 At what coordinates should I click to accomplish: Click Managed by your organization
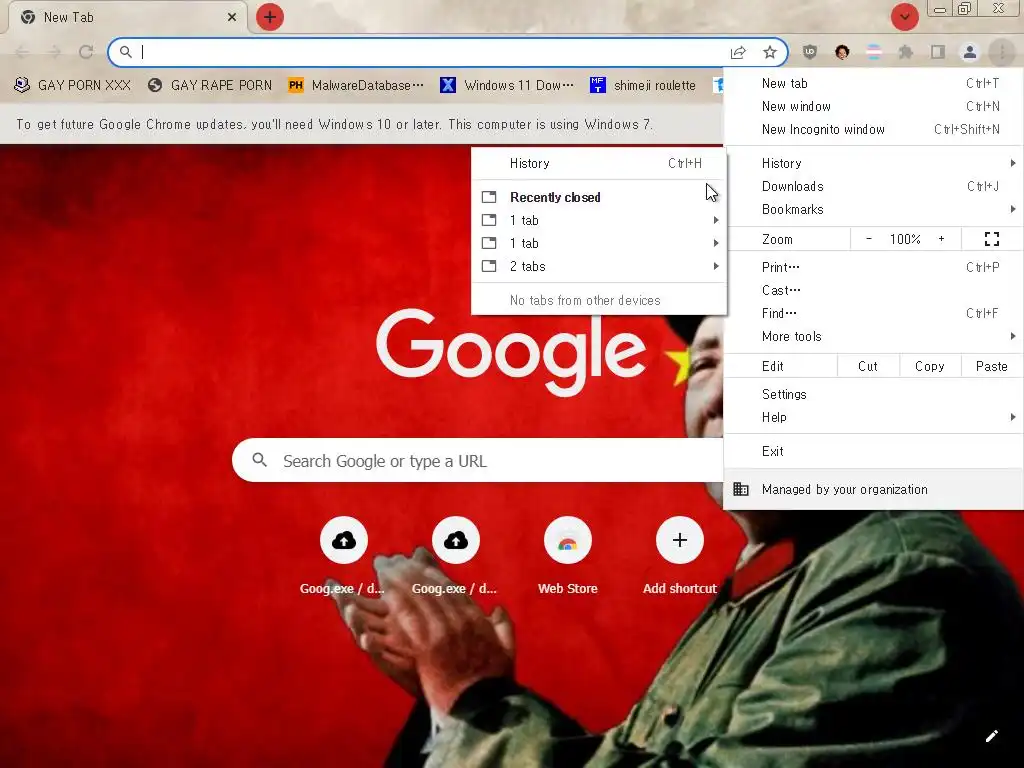[873, 489]
